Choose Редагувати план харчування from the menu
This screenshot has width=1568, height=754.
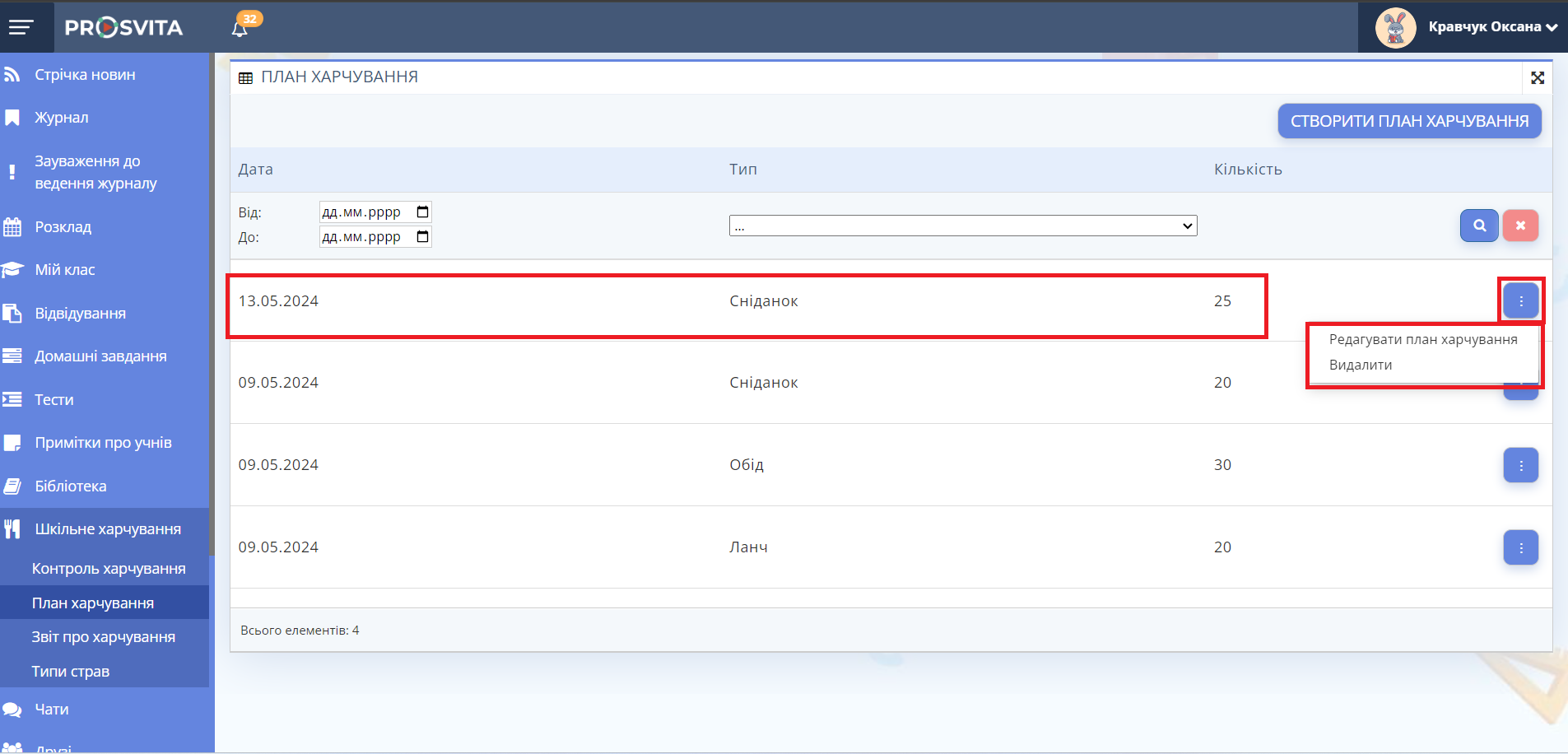(x=1422, y=339)
